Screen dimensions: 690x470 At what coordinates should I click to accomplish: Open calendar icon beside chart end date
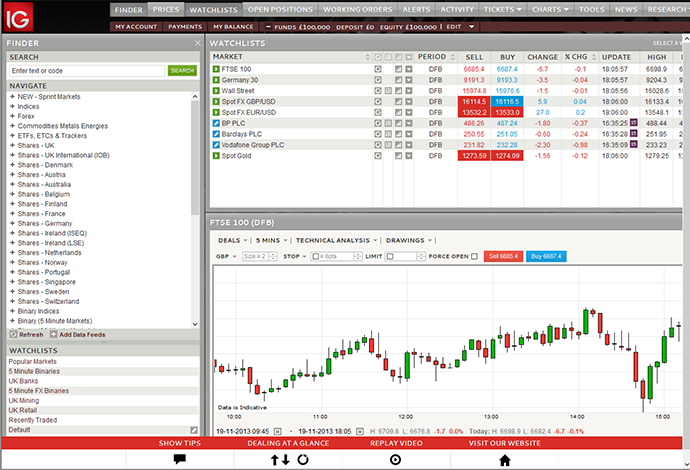point(360,431)
